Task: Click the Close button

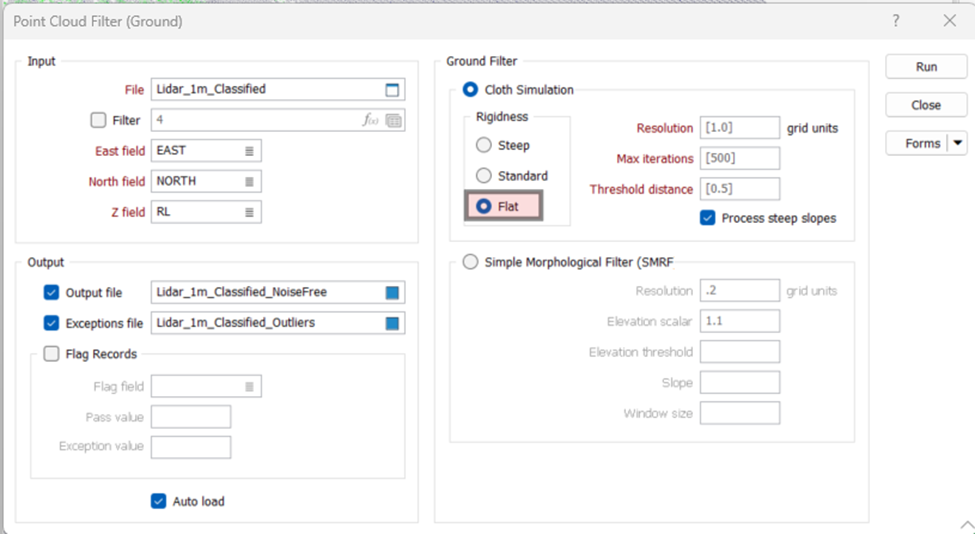Action: 926,105
